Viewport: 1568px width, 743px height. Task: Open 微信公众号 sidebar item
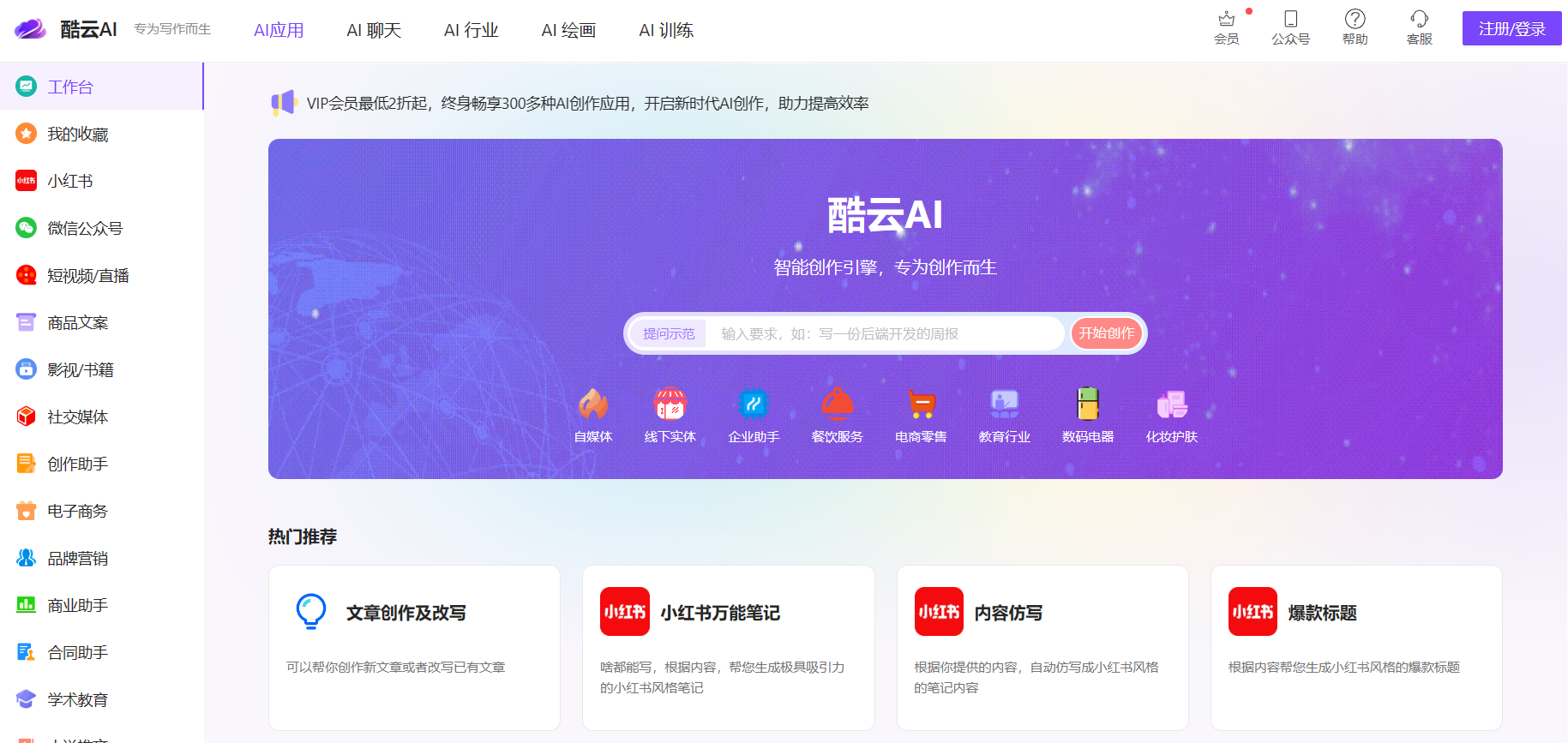pos(85,228)
